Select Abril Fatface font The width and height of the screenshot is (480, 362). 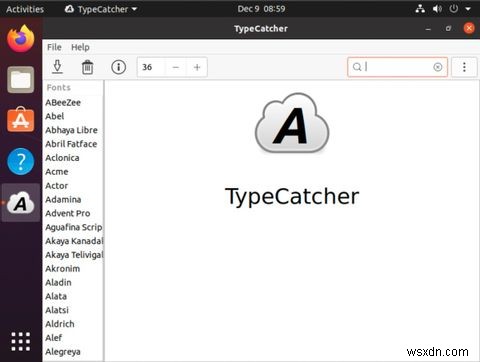pos(73,144)
